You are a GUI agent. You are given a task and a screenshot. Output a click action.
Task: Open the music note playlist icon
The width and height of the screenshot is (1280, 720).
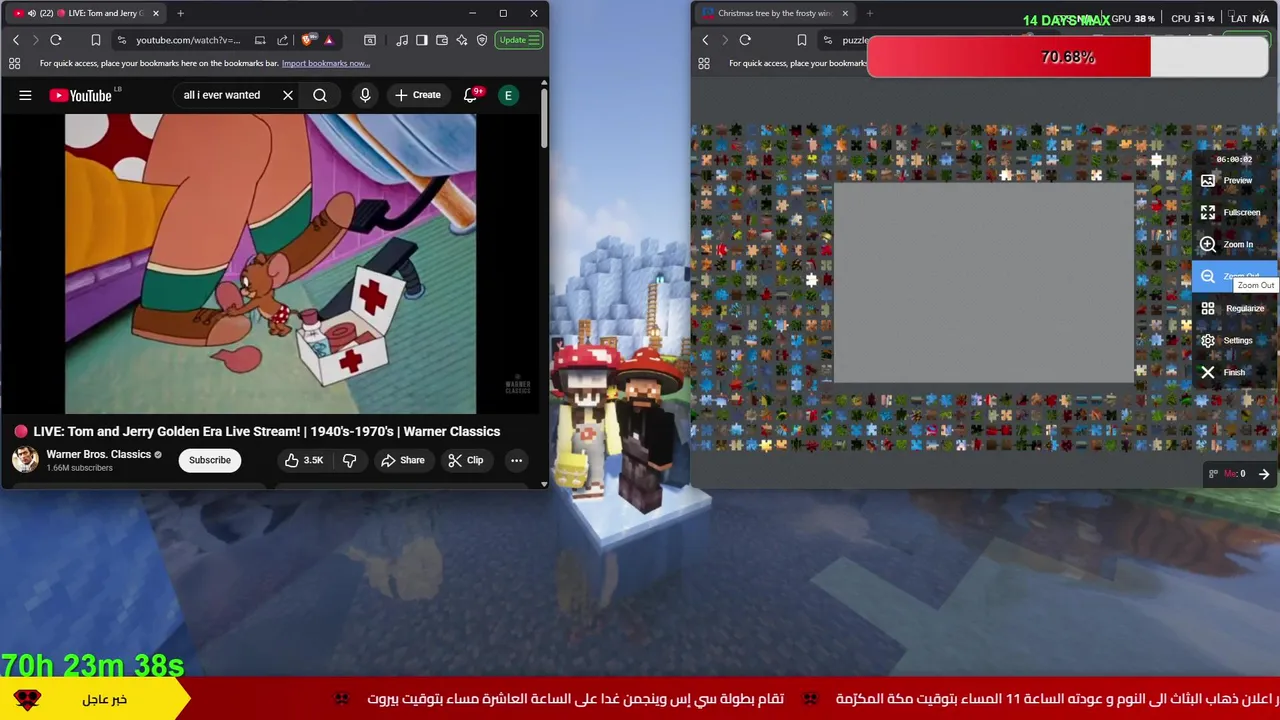pos(402,40)
